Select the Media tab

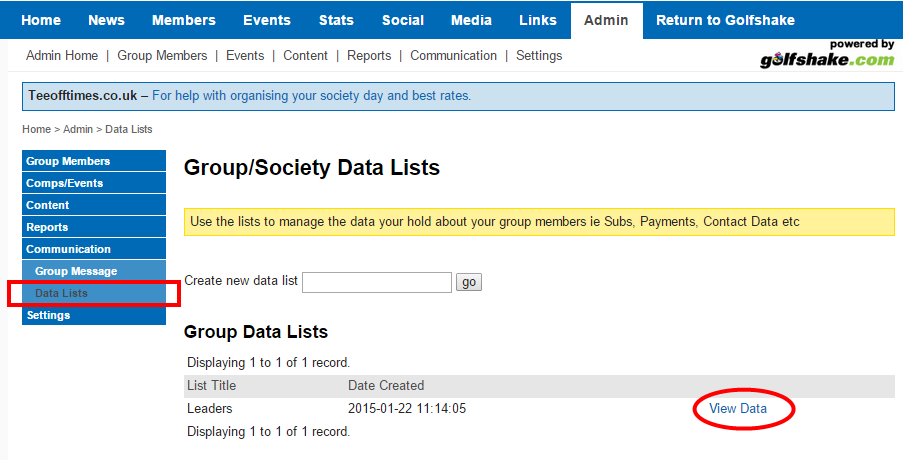(471, 20)
